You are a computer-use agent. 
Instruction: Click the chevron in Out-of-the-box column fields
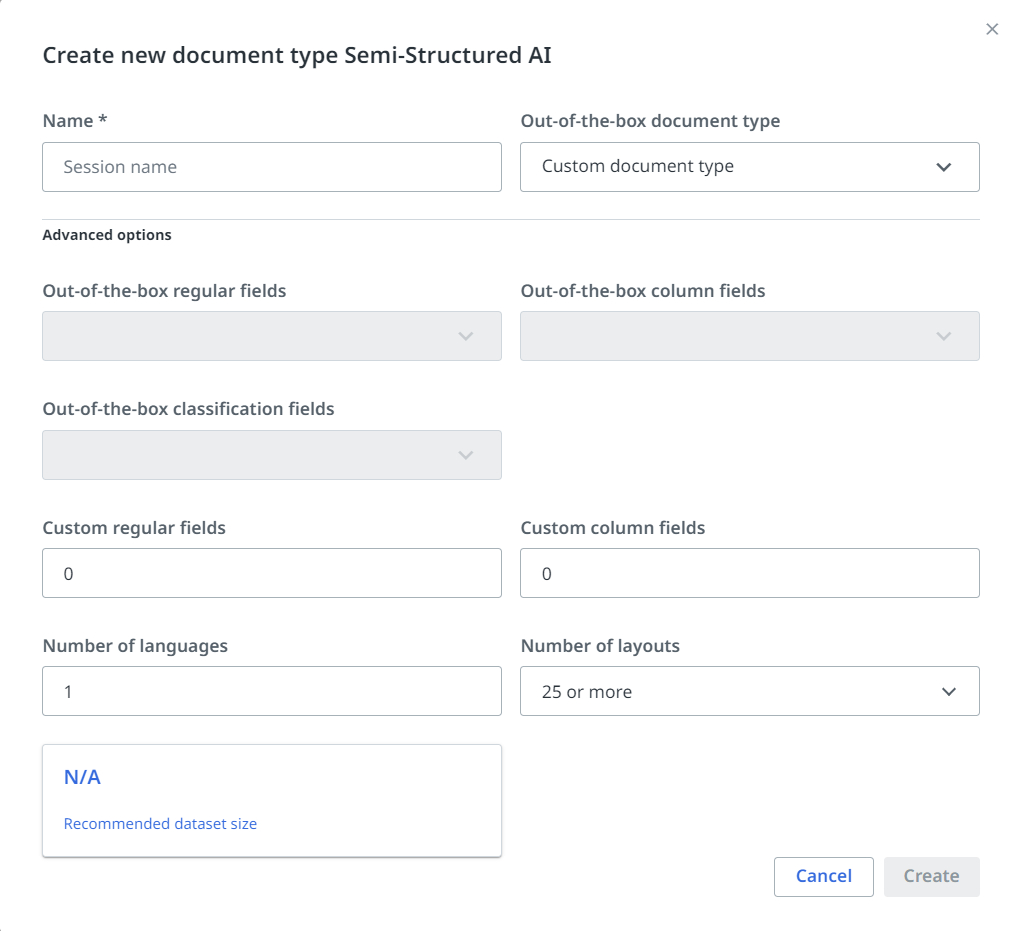(x=943, y=336)
